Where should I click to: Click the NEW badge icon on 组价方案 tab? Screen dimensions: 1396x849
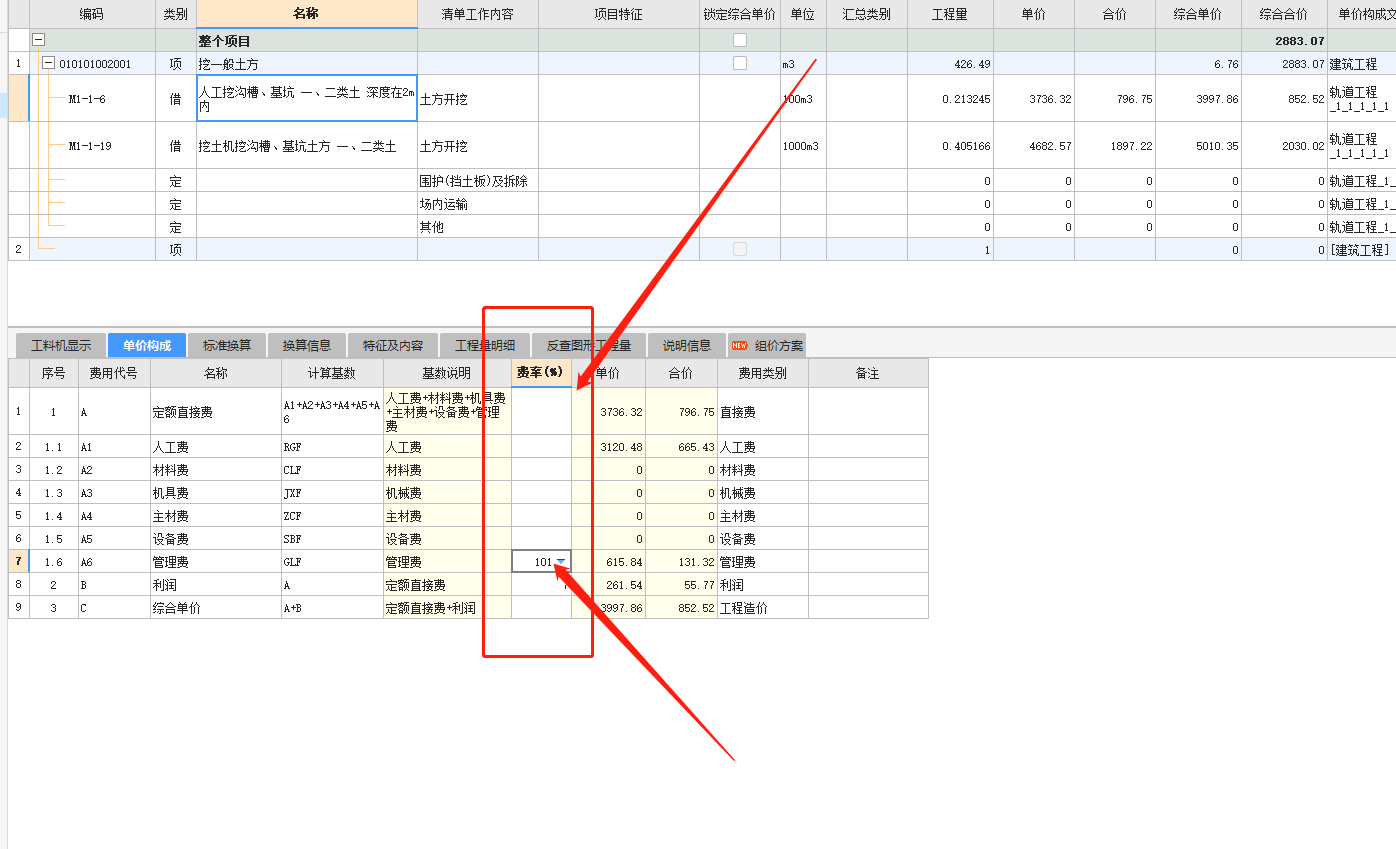pos(740,346)
